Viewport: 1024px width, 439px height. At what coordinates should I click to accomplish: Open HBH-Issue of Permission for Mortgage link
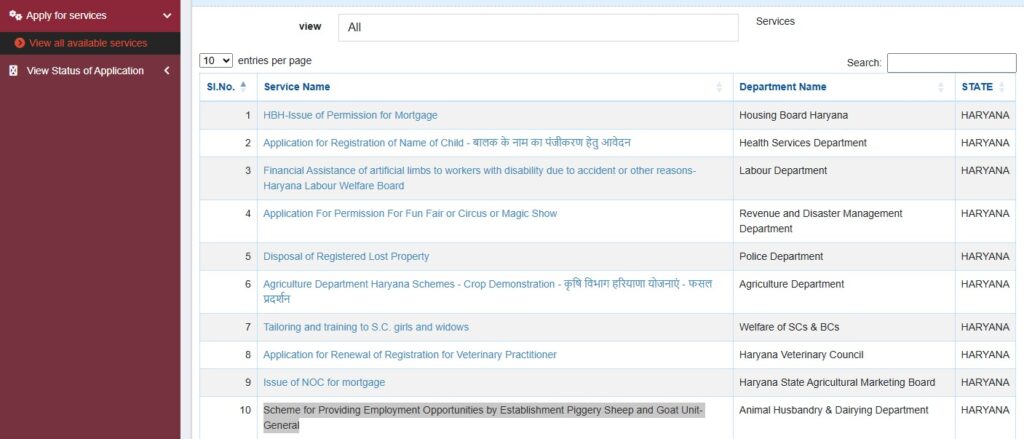[x=350, y=115]
